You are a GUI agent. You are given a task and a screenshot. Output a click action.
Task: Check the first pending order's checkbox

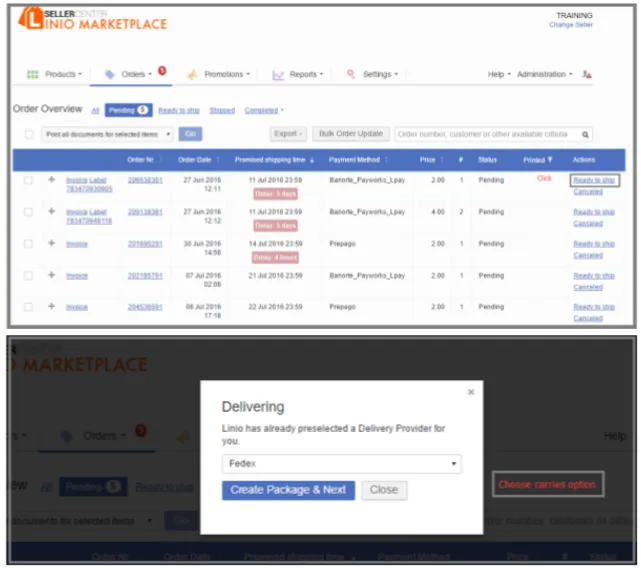(28, 180)
